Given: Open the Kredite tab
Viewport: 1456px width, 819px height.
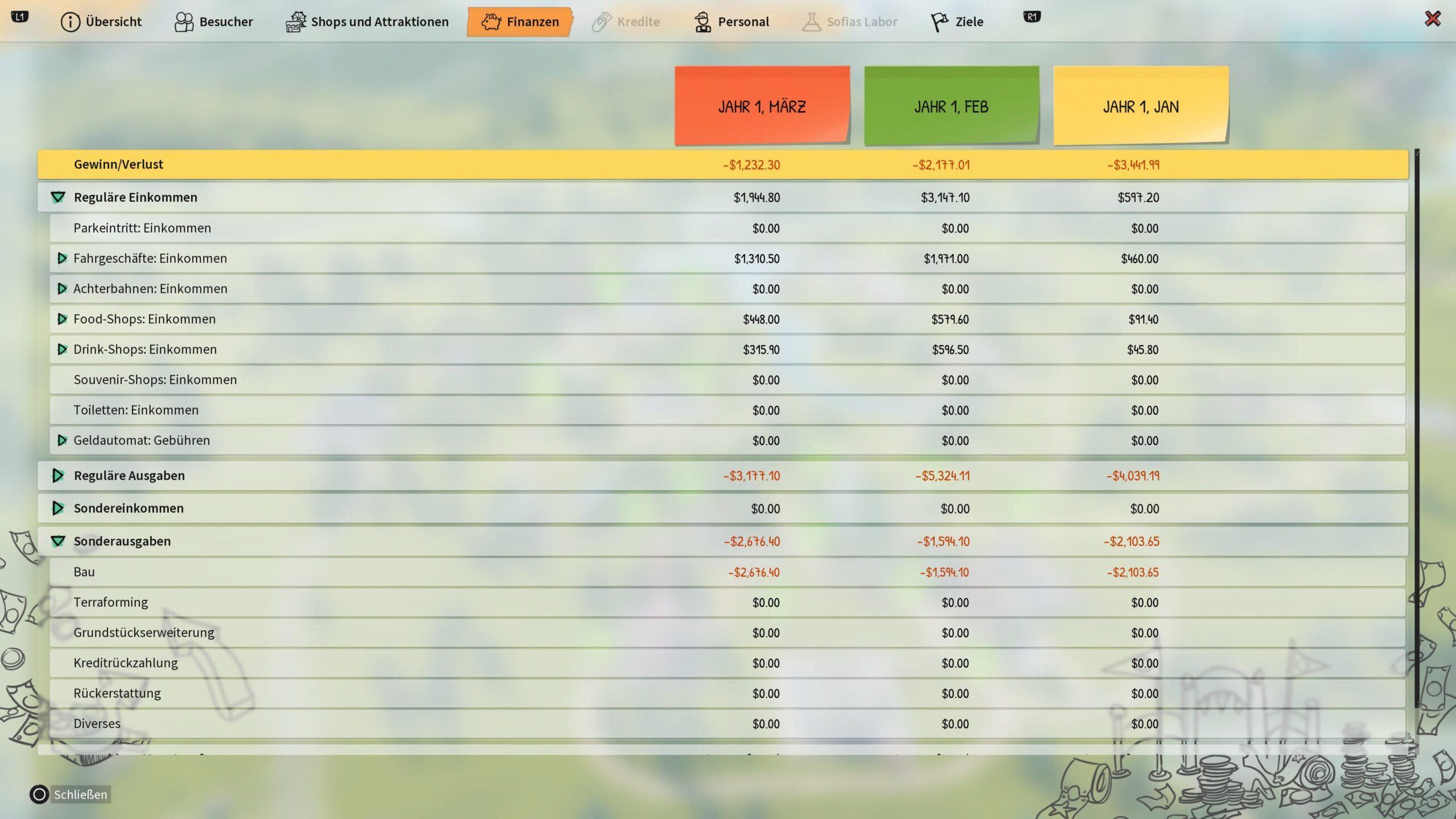Looking at the screenshot, I should (626, 22).
